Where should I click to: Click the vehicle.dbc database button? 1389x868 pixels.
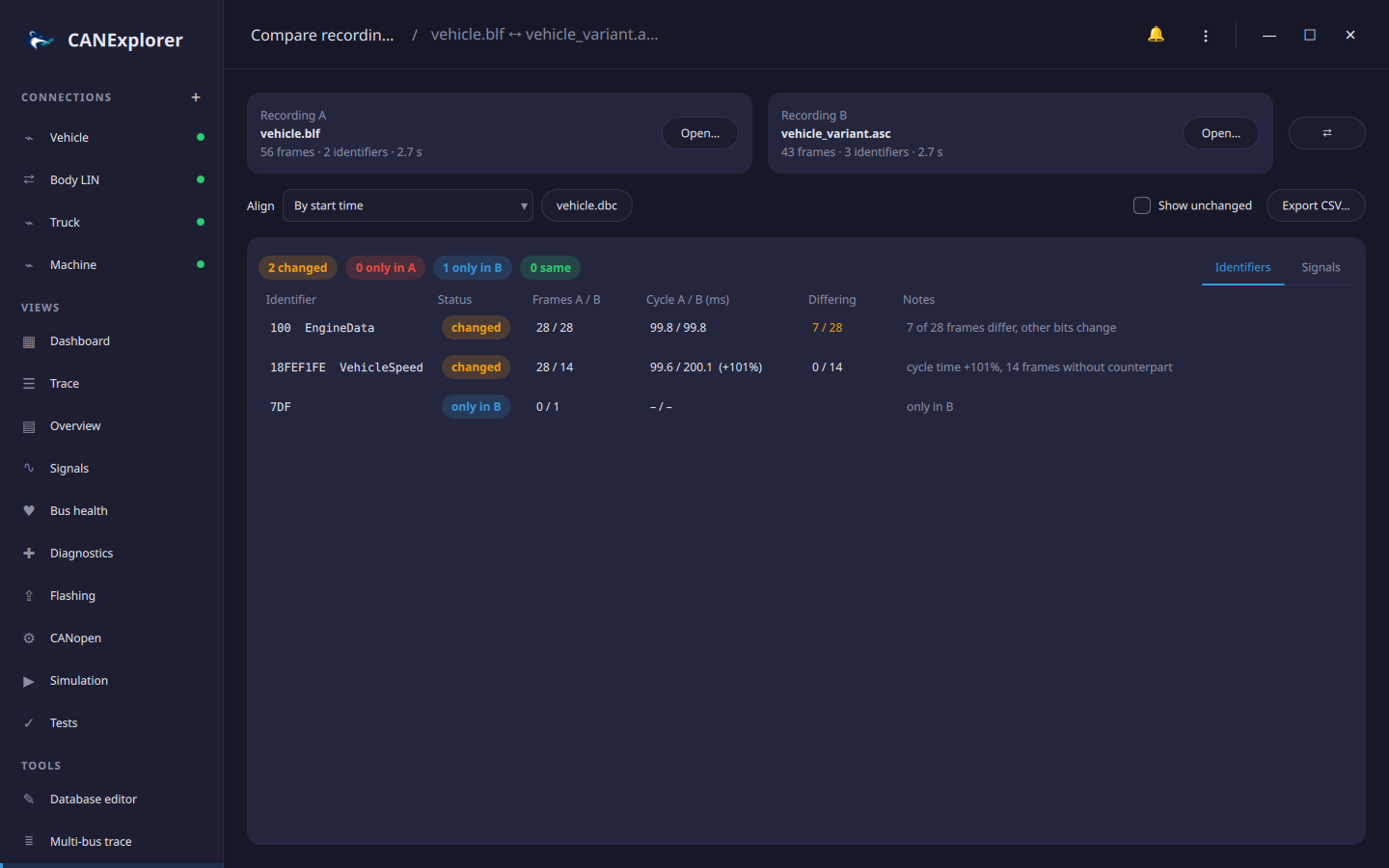coord(586,205)
